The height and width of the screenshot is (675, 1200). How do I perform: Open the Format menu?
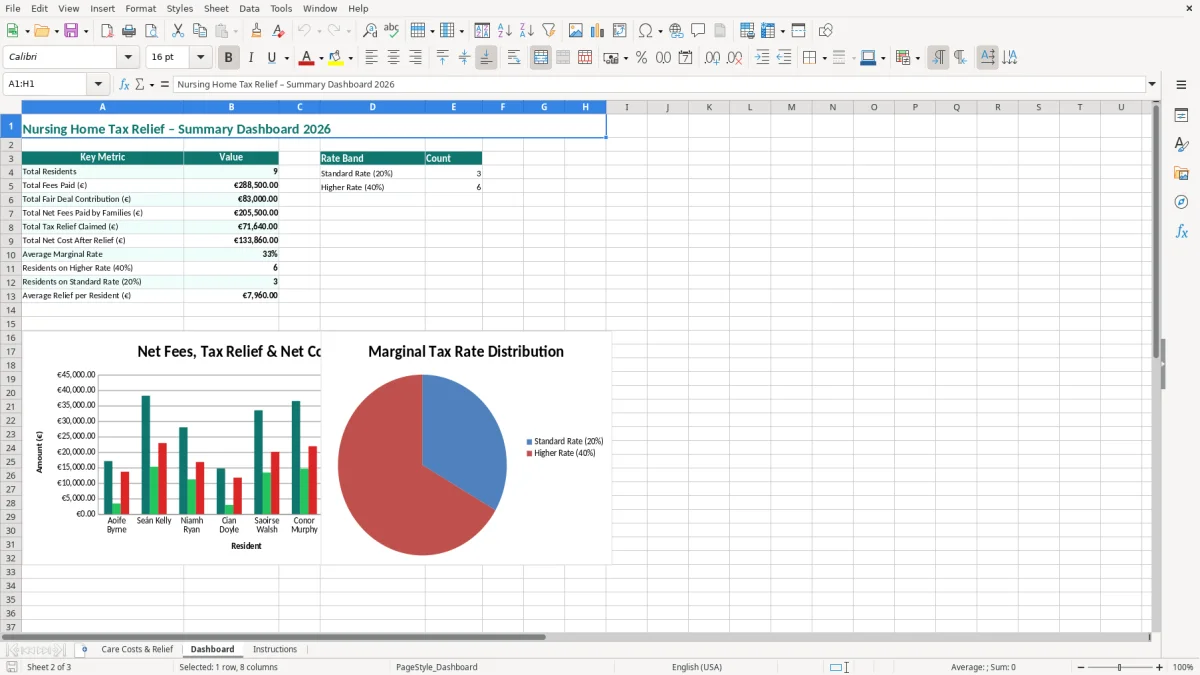coord(140,8)
